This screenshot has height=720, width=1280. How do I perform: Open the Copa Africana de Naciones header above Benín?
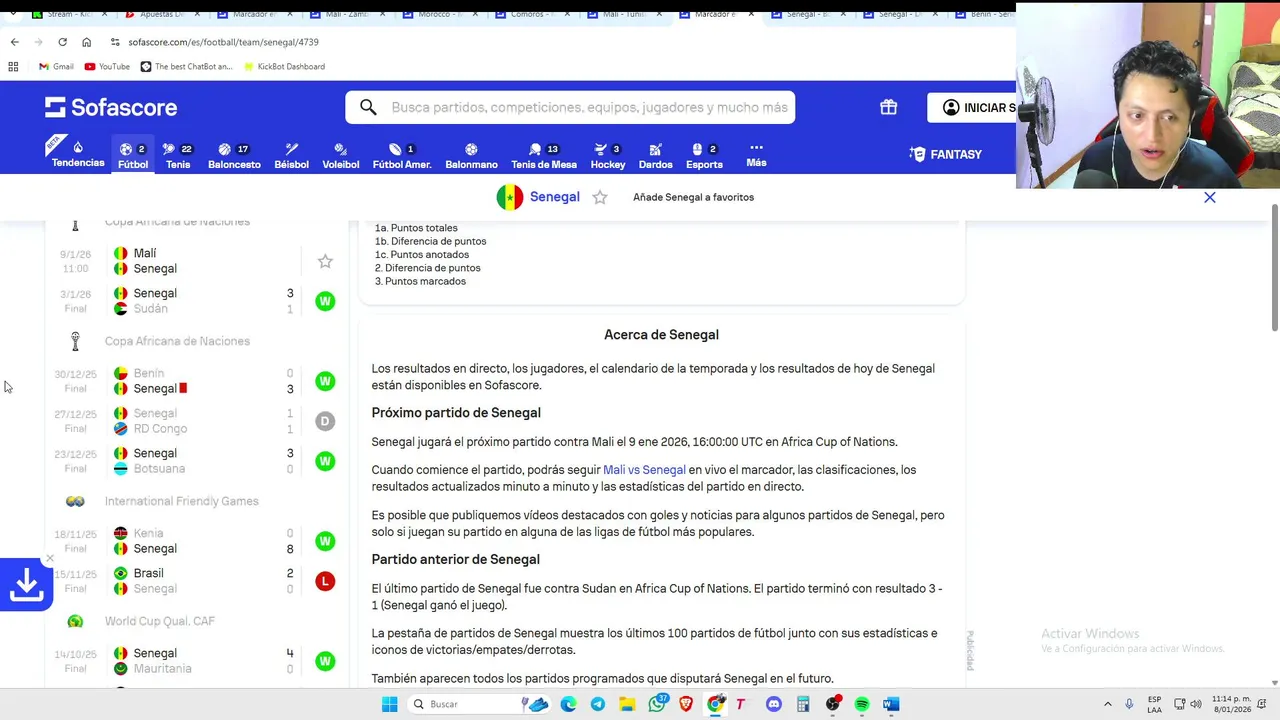click(x=177, y=341)
